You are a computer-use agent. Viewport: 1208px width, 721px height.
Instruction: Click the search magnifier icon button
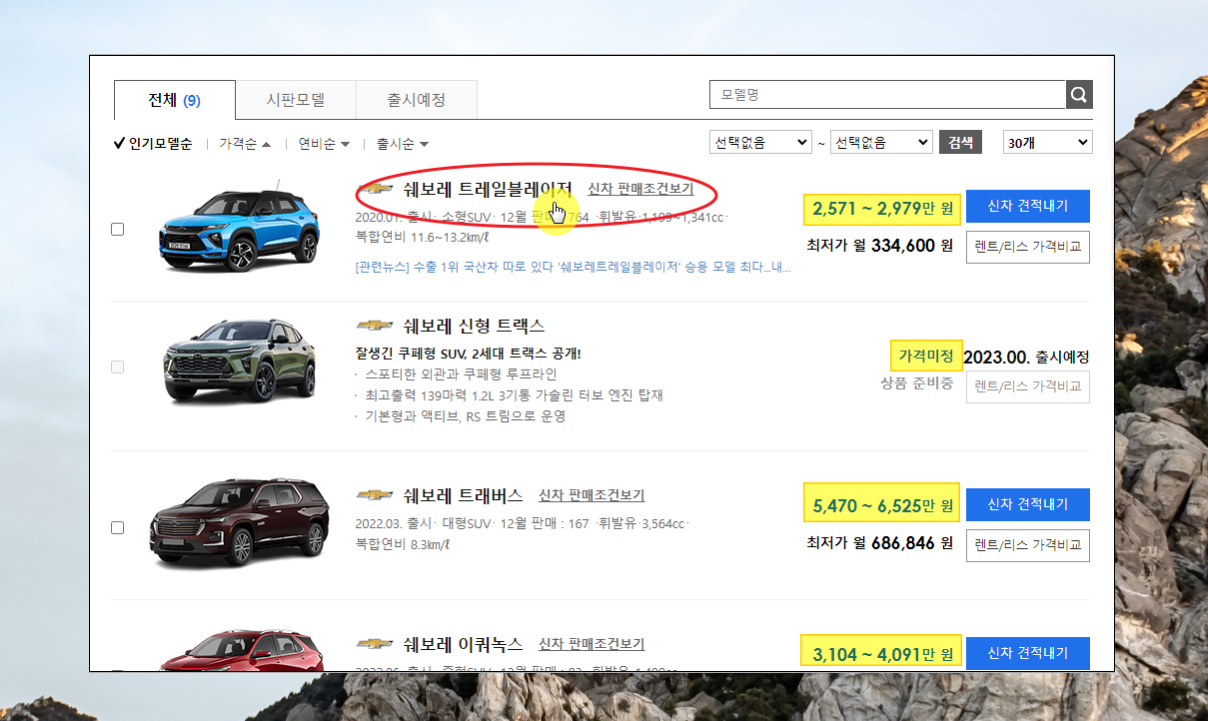1079,95
